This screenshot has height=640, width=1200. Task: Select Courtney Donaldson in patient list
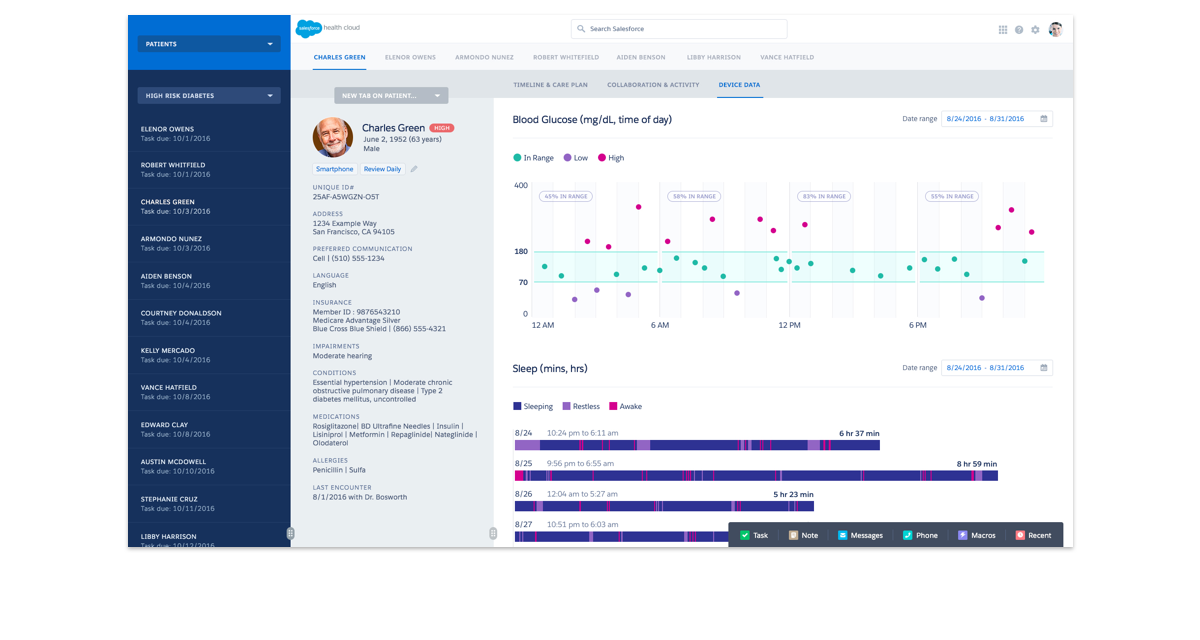[181, 313]
